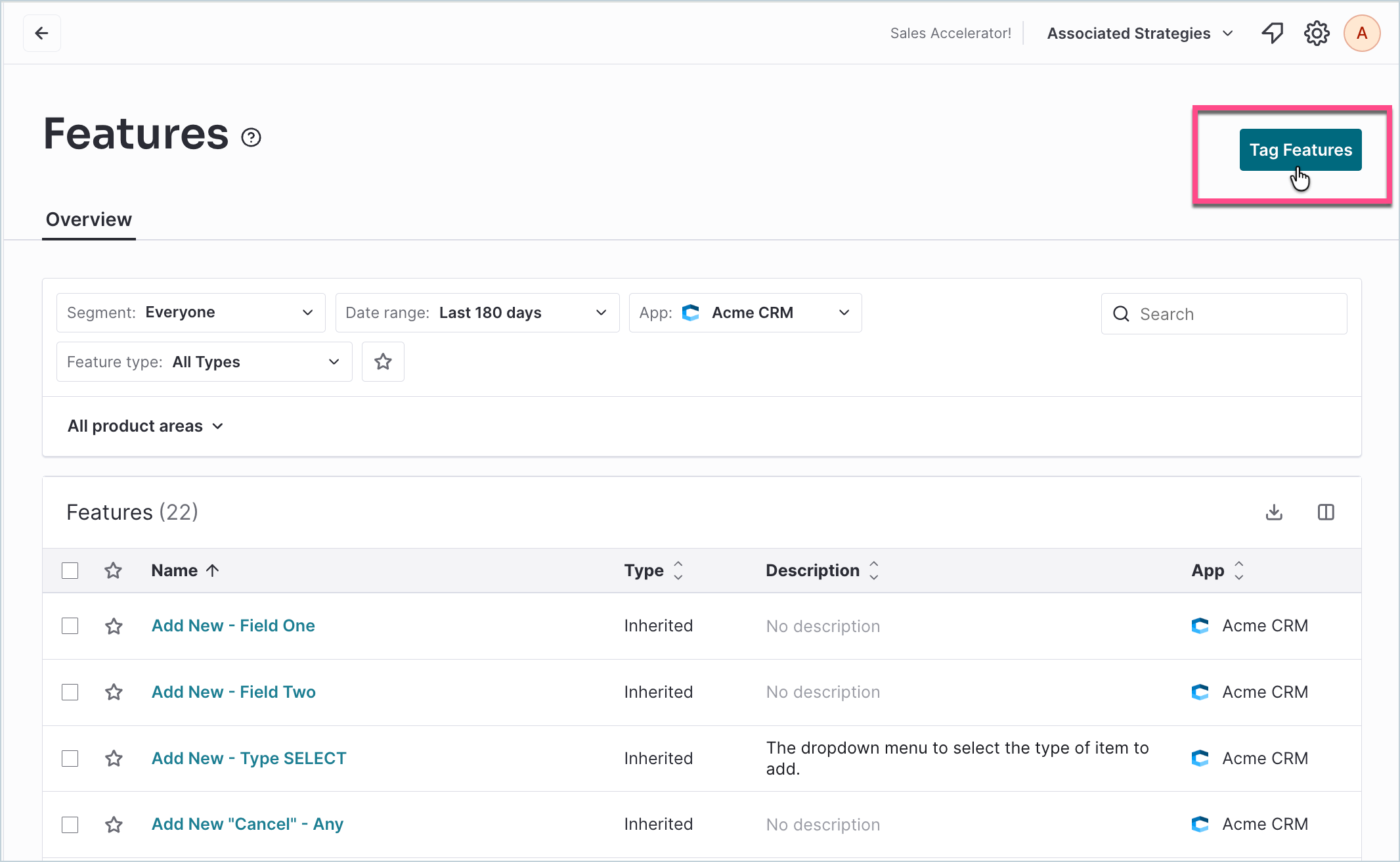1400x862 pixels.
Task: Open the Date range dropdown
Action: tap(477, 313)
